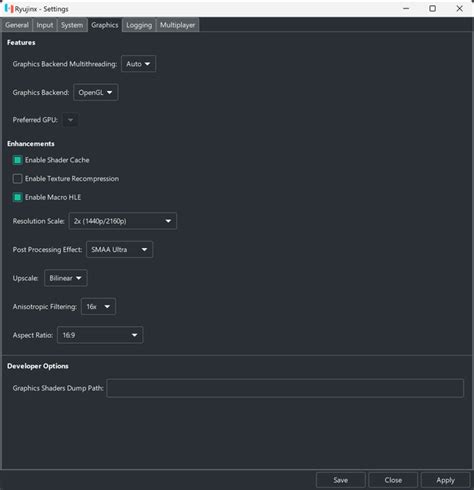474x490 pixels.
Task: Click the Enable Macro HLE label
Action: (x=53, y=197)
